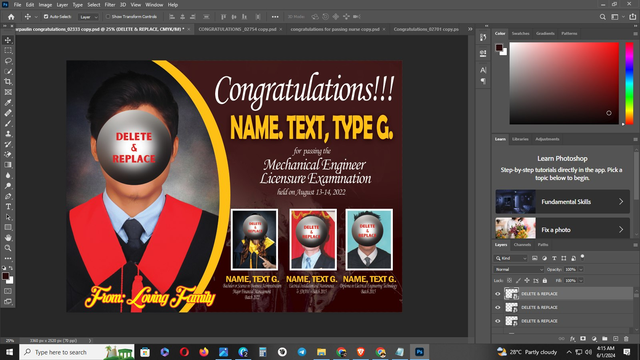
Task: Select the Lasso tool
Action: tap(8, 61)
